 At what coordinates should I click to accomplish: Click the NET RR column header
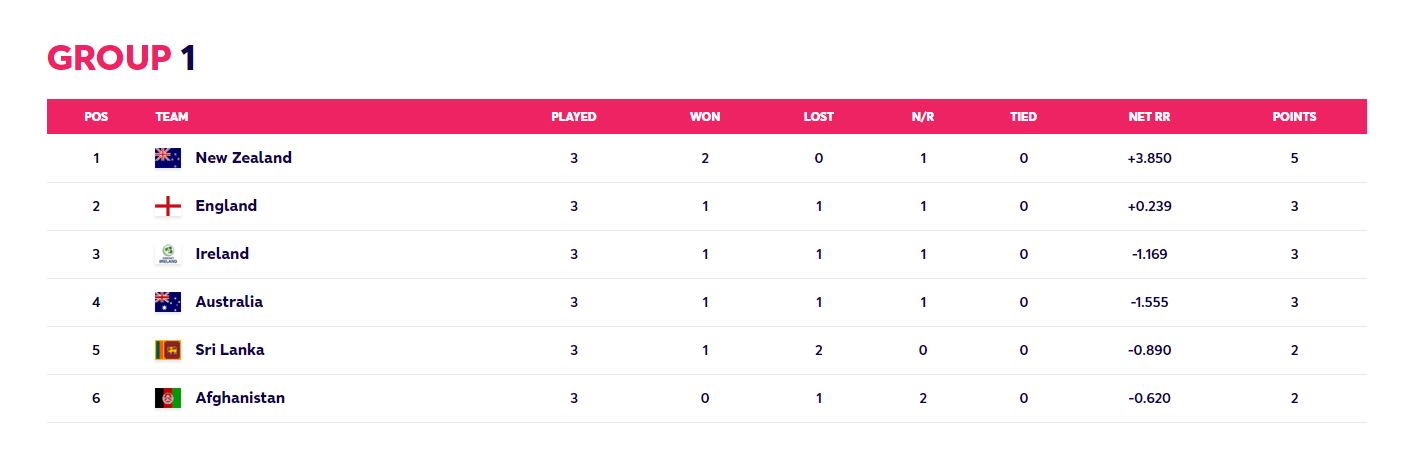(x=1149, y=117)
